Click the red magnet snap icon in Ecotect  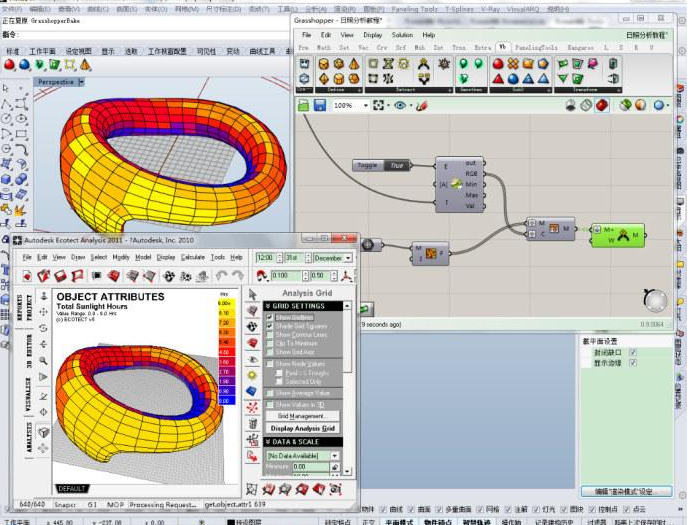pyautogui.click(x=262, y=276)
